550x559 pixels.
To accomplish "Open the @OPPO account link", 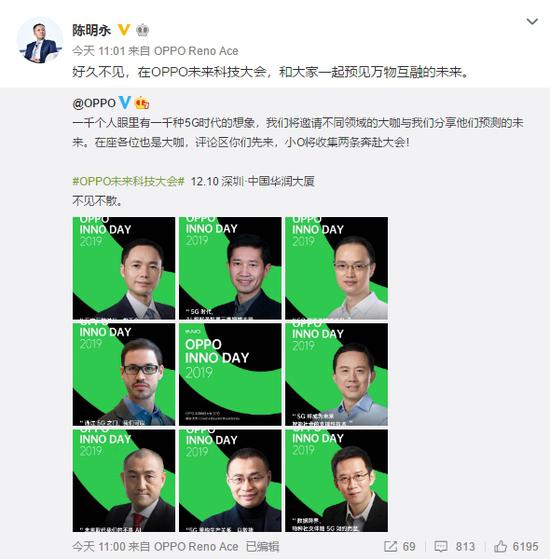I will (x=94, y=103).
